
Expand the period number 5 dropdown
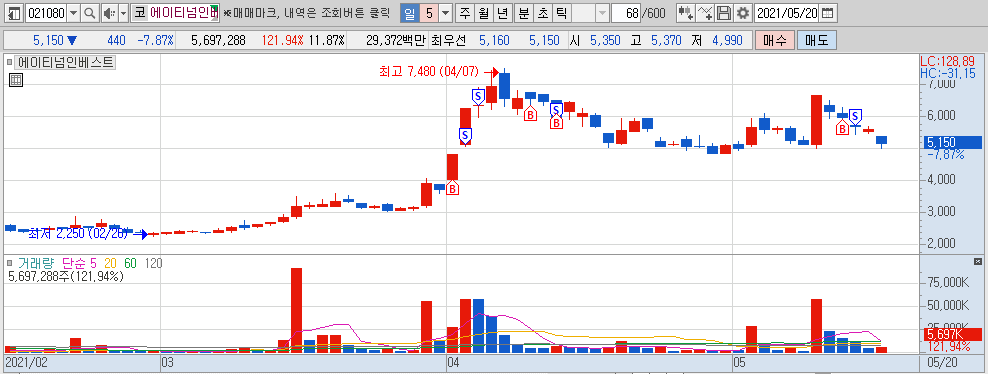click(445, 13)
